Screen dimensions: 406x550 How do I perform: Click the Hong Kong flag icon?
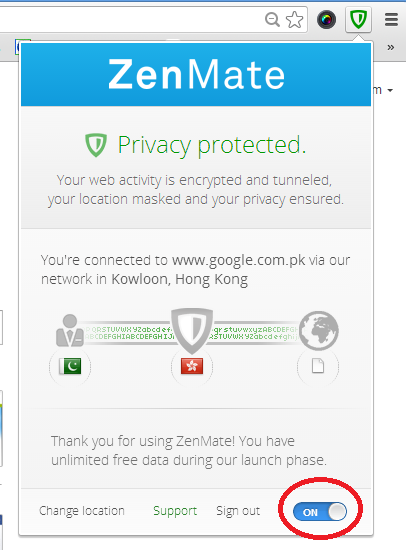[x=192, y=366]
